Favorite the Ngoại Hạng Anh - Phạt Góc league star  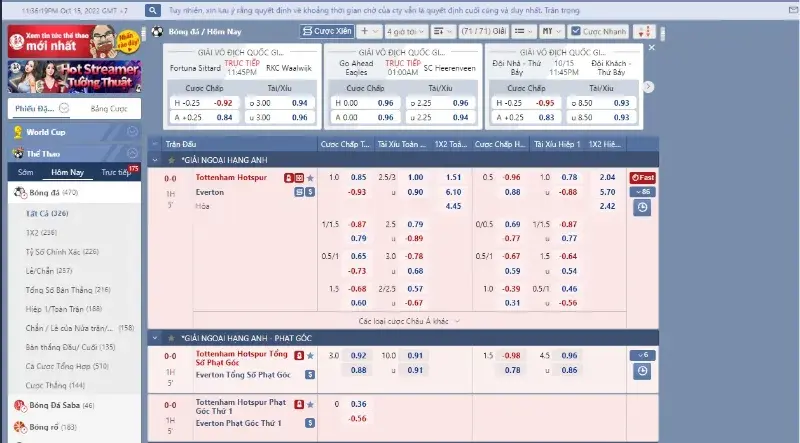(x=171, y=338)
